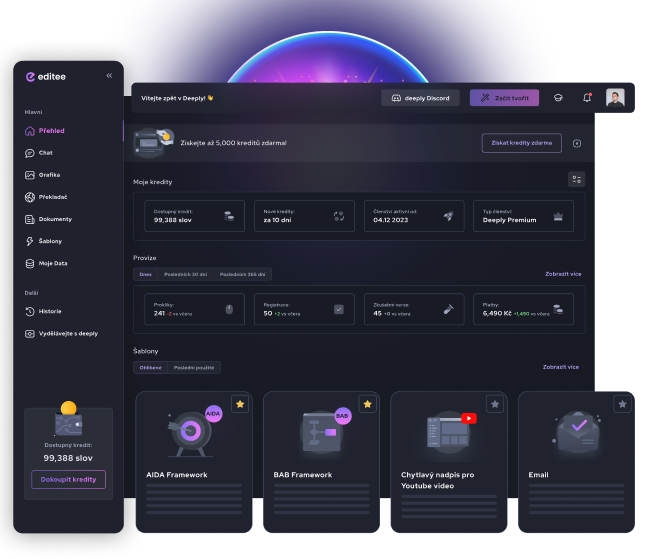Click the Dokoupit kredity button
The image size is (656, 559).
point(69,480)
